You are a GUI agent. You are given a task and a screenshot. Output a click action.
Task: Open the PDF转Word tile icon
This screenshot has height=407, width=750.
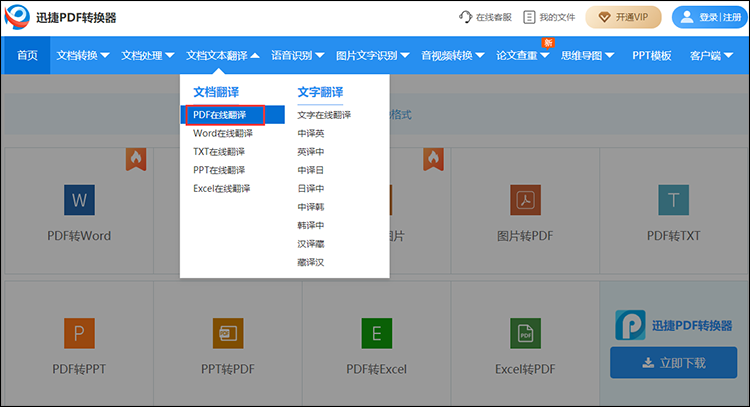coord(79,200)
